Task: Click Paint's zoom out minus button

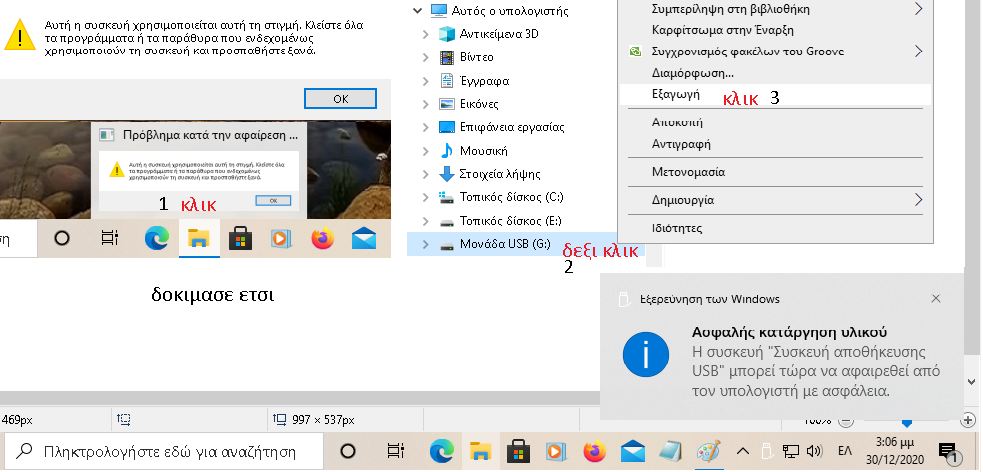Action: tap(846, 421)
